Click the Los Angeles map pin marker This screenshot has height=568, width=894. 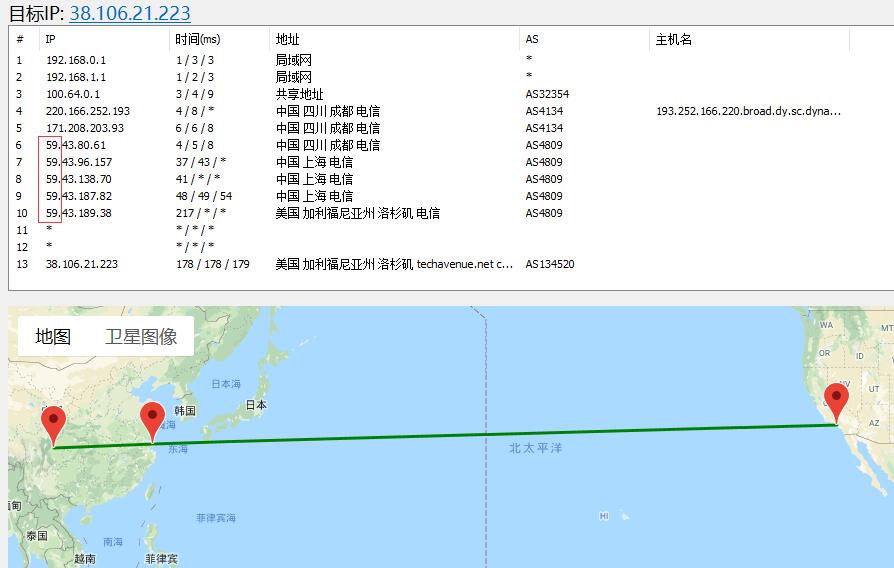click(836, 403)
